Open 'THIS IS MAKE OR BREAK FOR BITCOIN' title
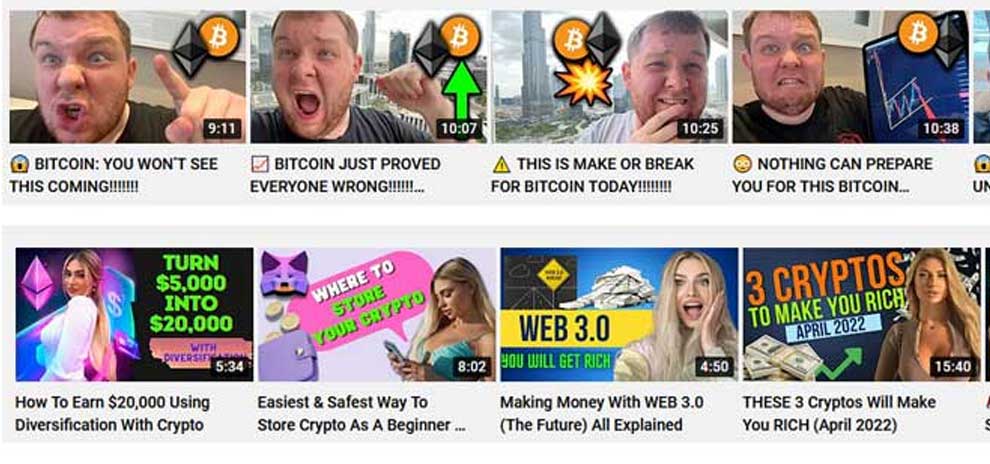The image size is (990, 464). (592, 175)
